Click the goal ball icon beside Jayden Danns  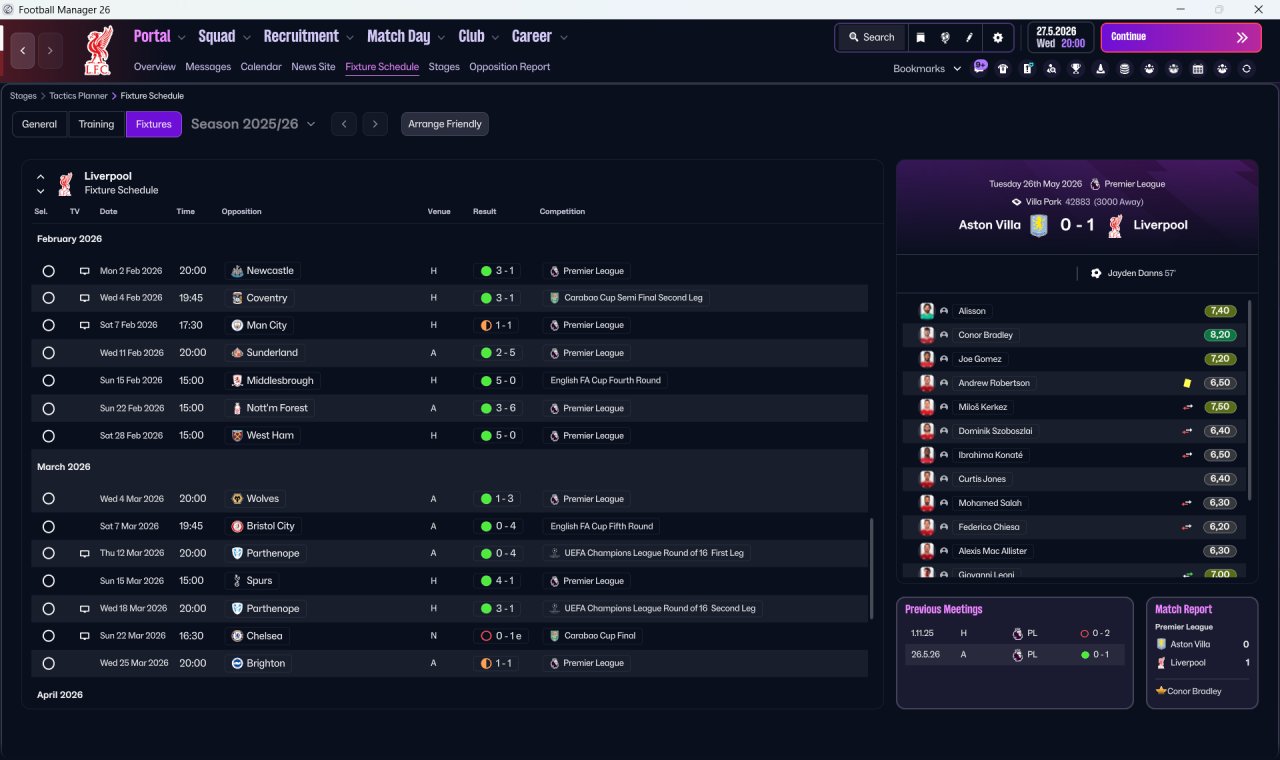pyautogui.click(x=1096, y=273)
